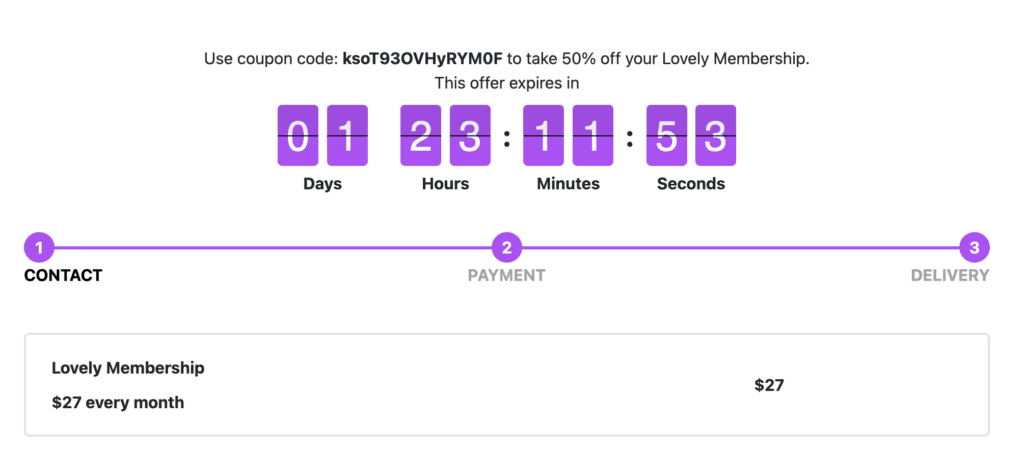Click the first Minutes digit tile

[x=544, y=136]
